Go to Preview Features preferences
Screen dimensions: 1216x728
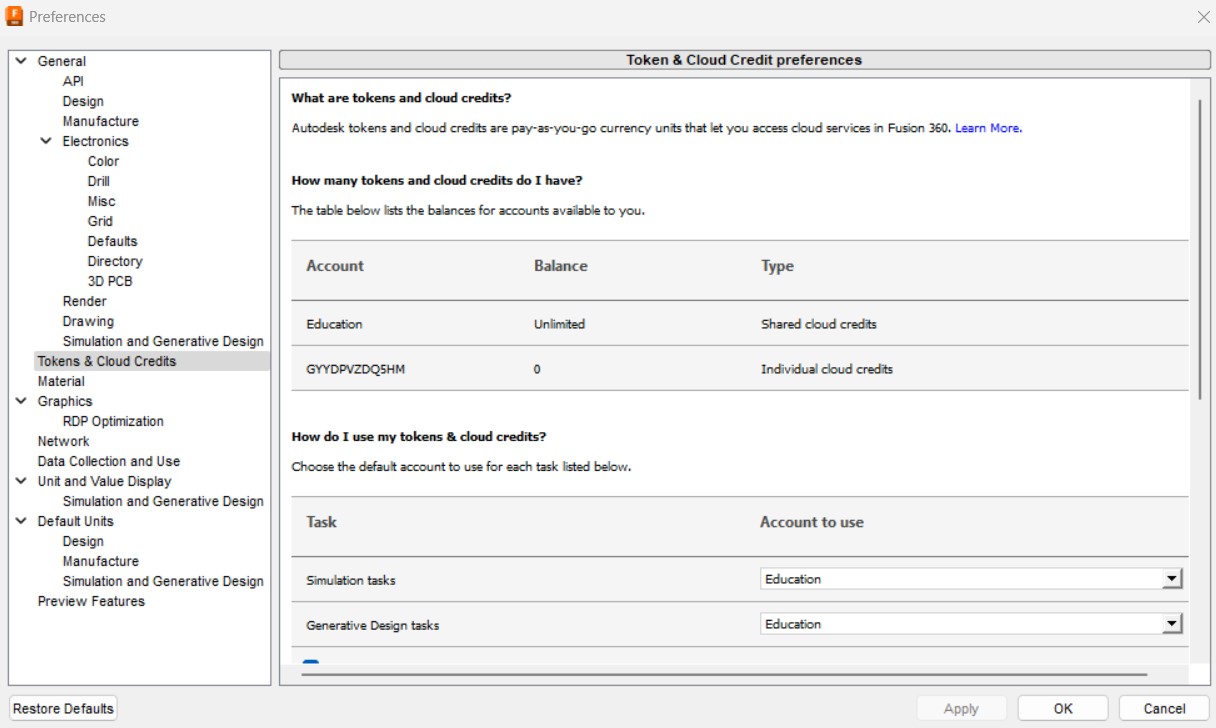click(91, 601)
